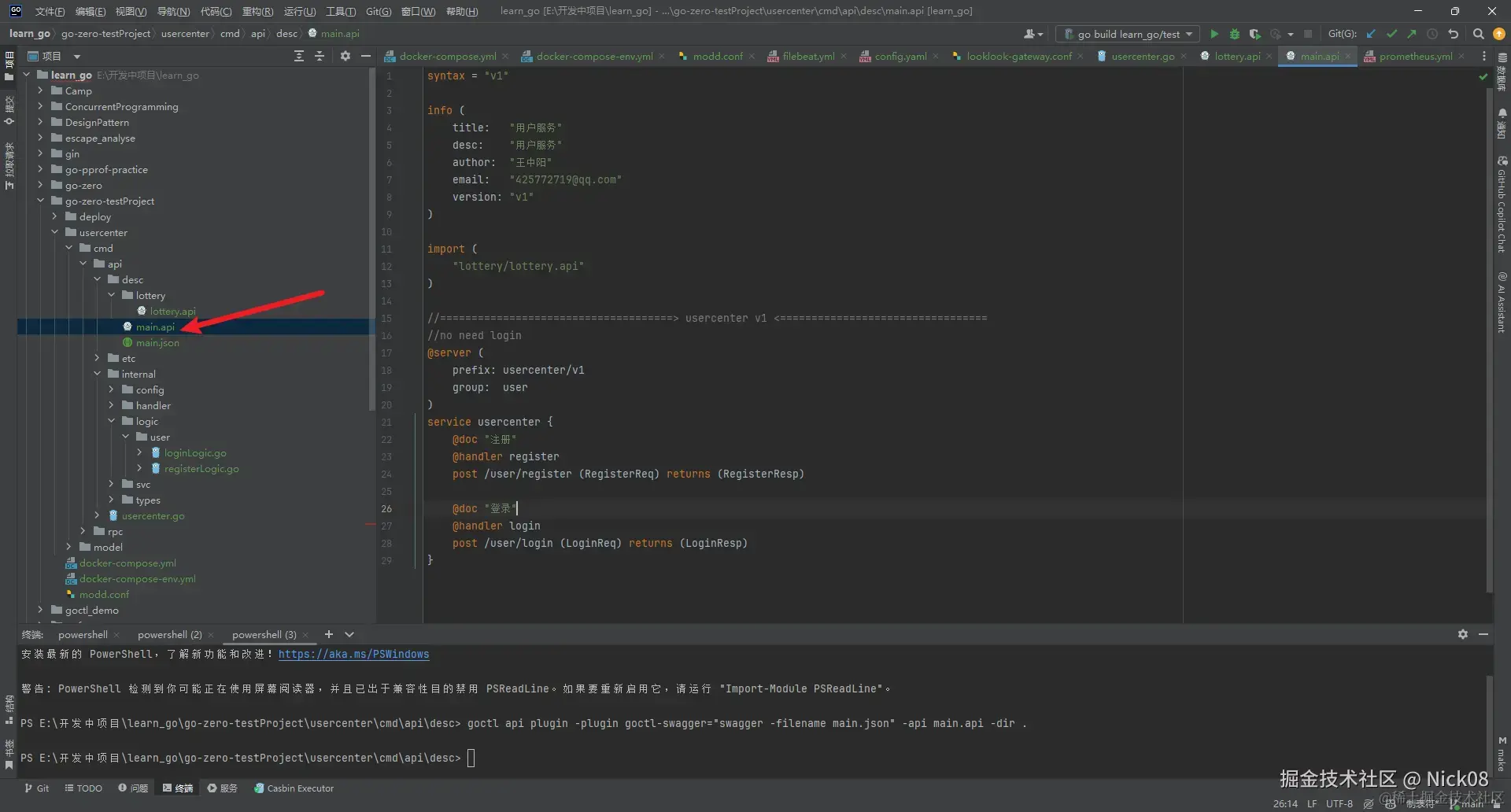Switch to the lottery.api editor tab
1511x812 pixels.
(1236, 56)
